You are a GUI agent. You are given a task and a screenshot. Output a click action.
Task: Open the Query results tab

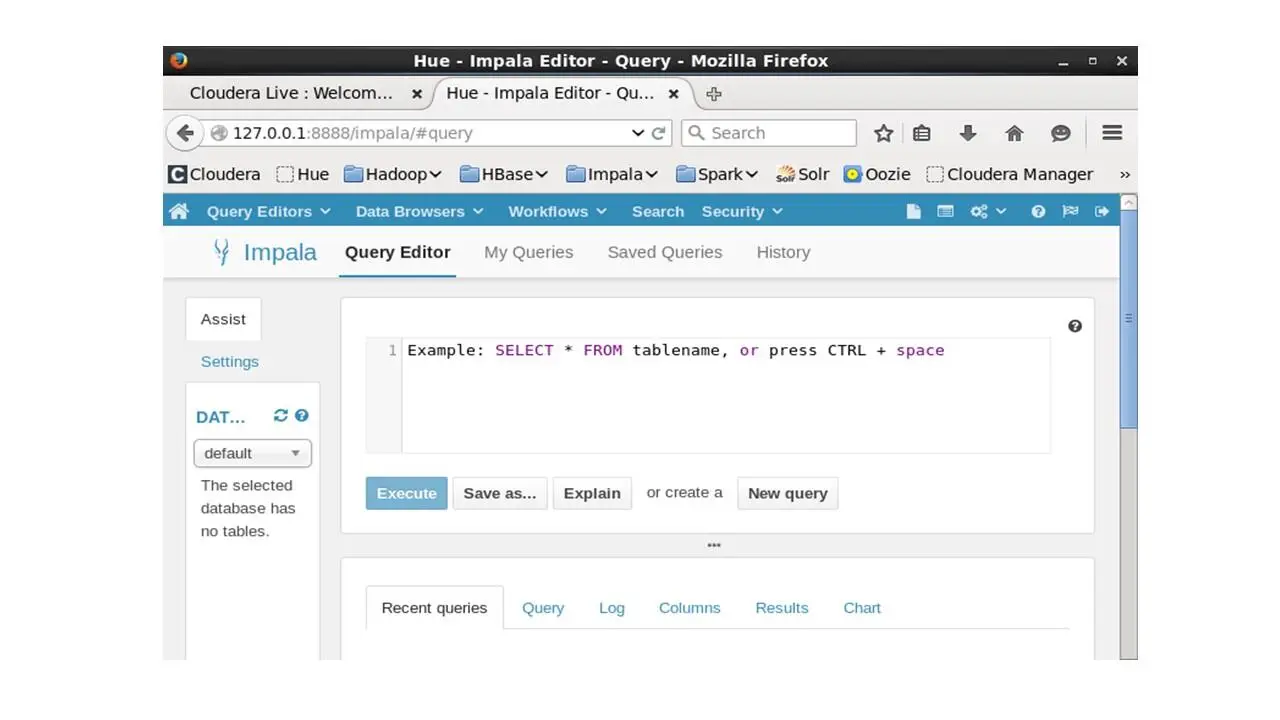[543, 608]
